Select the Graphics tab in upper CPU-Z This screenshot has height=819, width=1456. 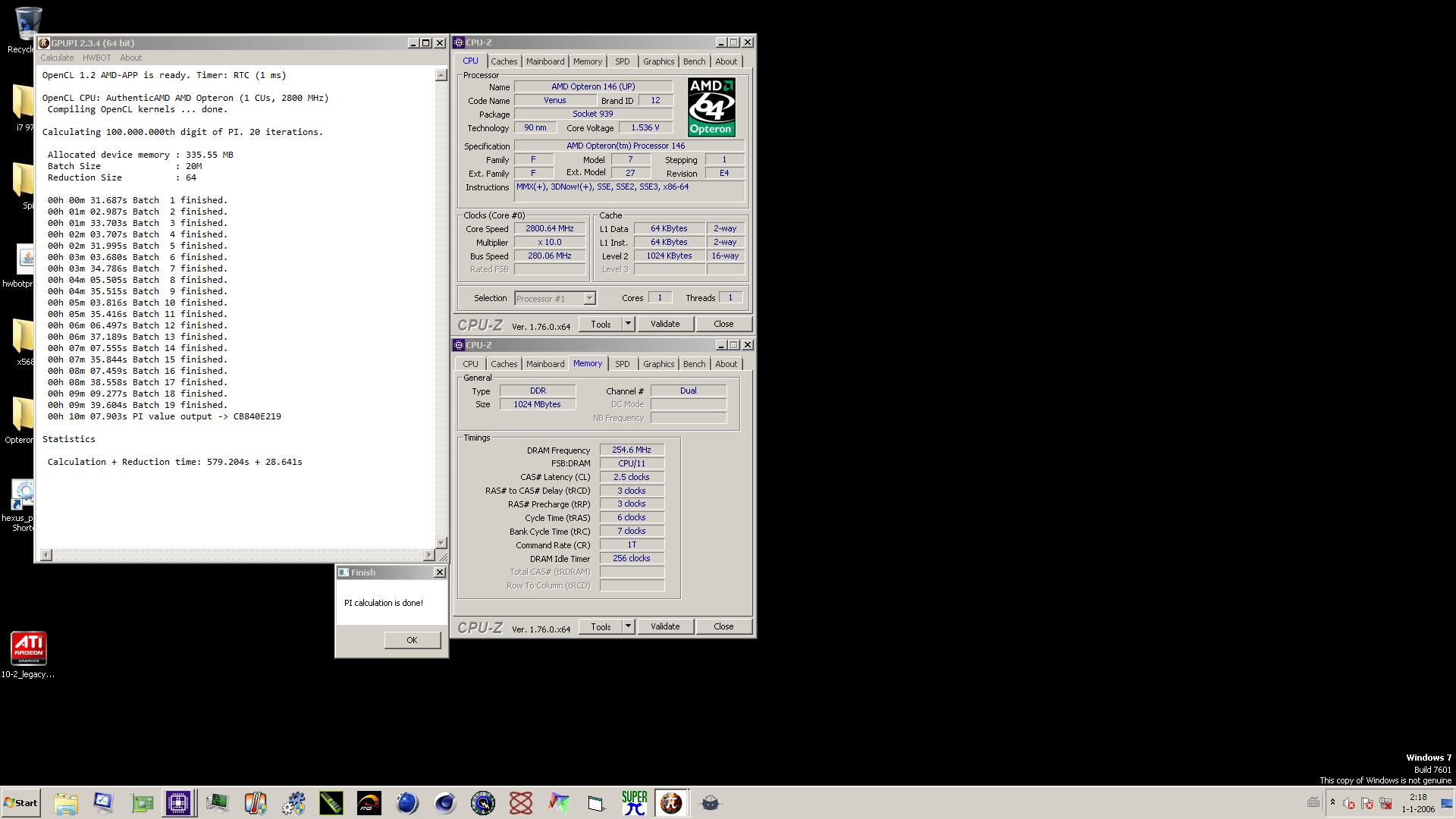[658, 61]
